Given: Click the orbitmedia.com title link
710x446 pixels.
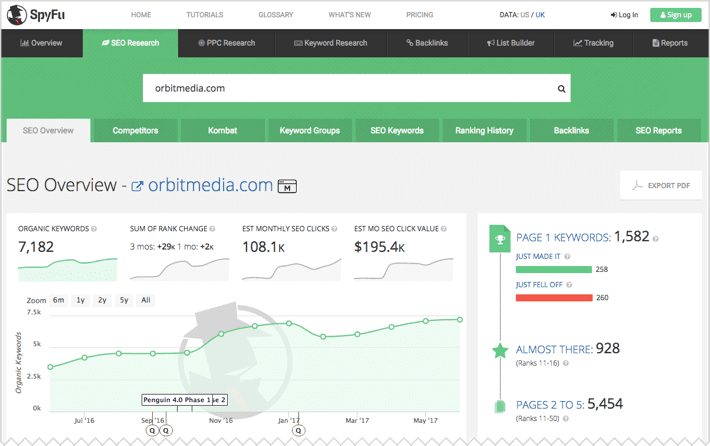Looking at the screenshot, I should point(211,185).
